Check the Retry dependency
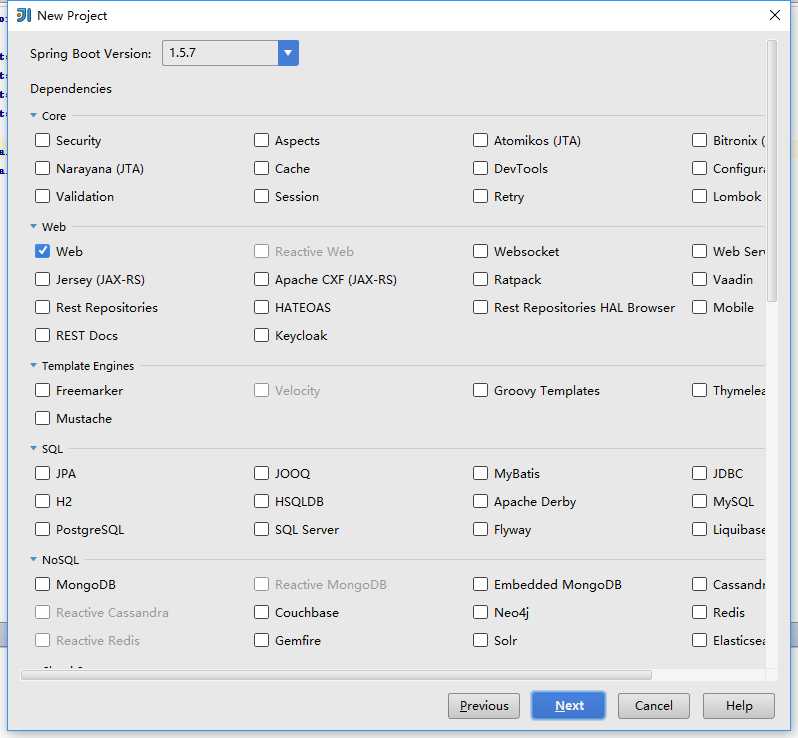Image resolution: width=798 pixels, height=738 pixels. tap(480, 196)
